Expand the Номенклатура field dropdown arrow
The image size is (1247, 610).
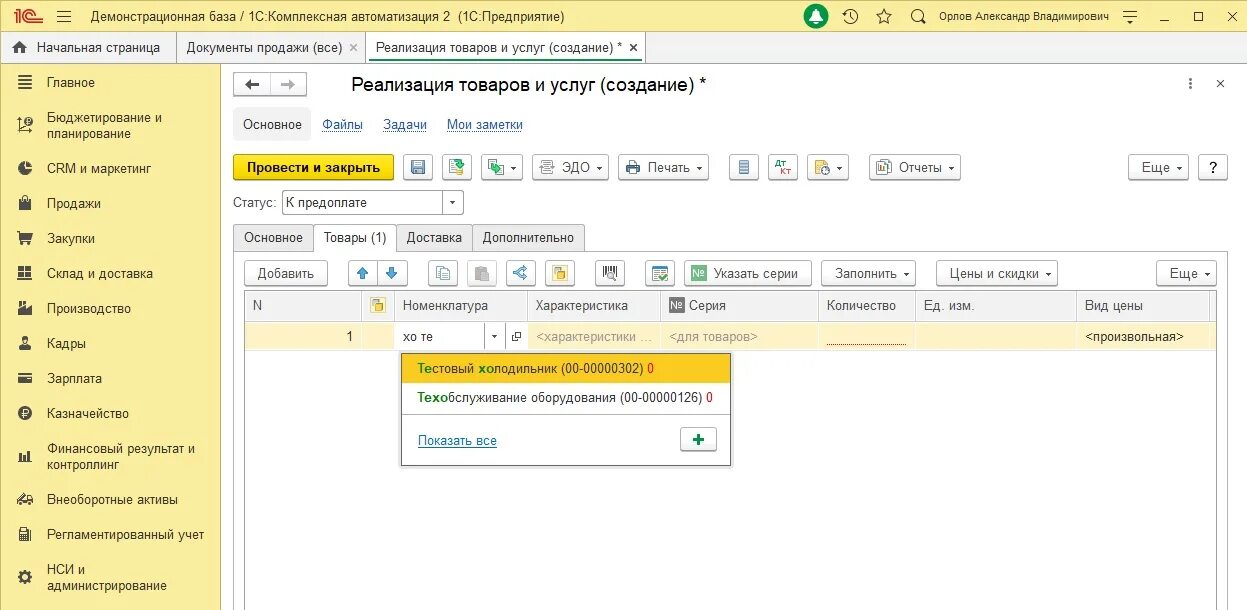coord(494,337)
